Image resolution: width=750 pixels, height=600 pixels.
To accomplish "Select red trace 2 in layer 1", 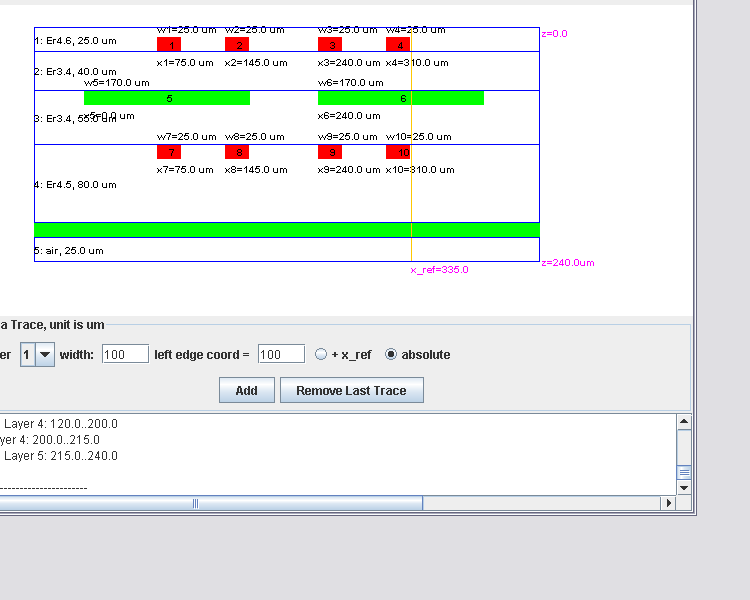I will (x=237, y=45).
